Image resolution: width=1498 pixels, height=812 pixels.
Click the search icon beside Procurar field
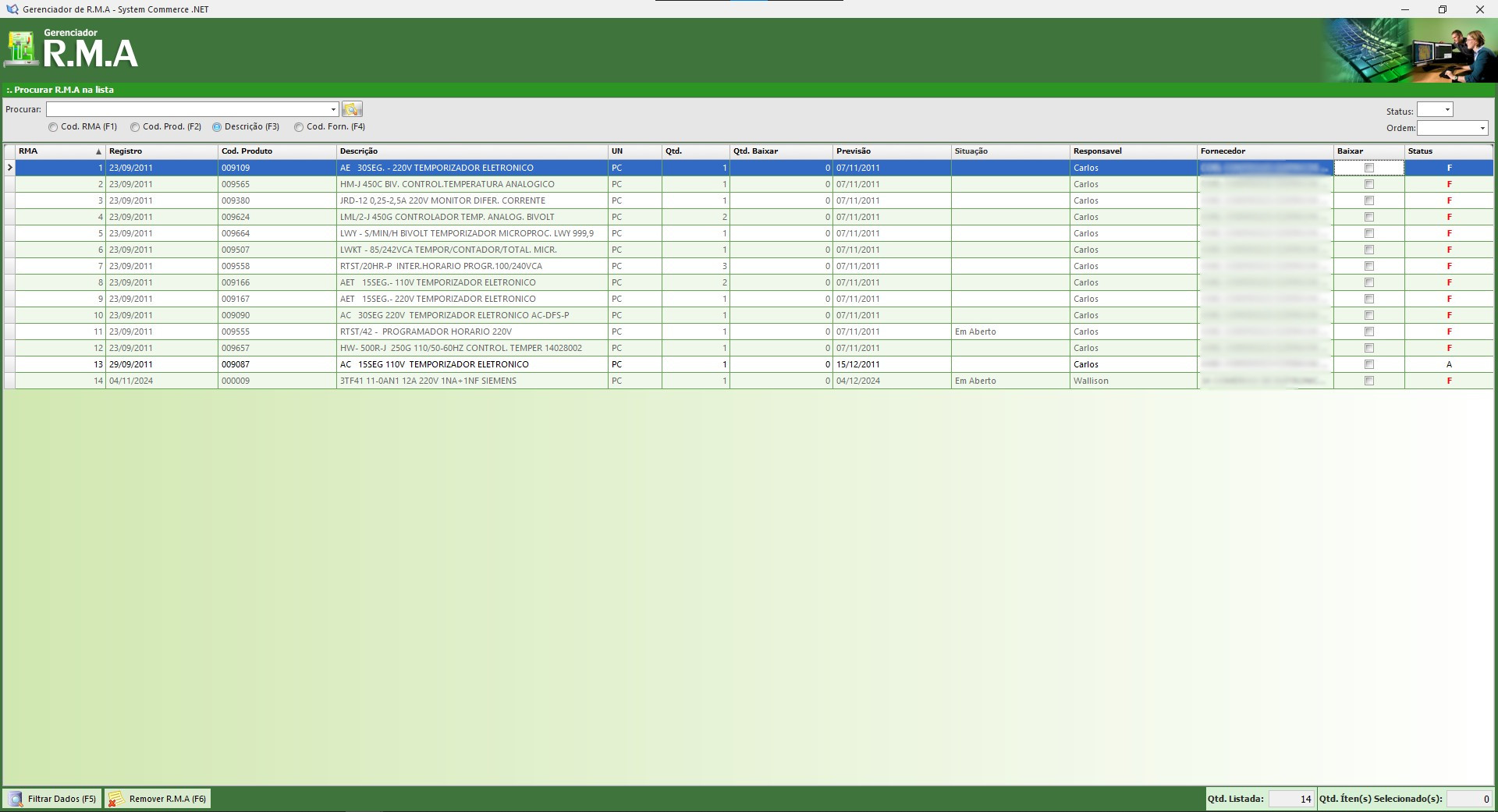click(352, 109)
